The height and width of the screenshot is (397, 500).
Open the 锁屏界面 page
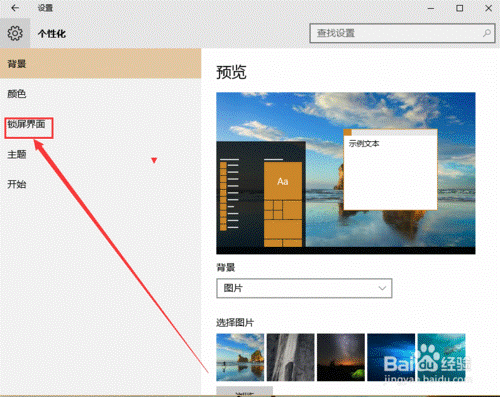click(26, 124)
